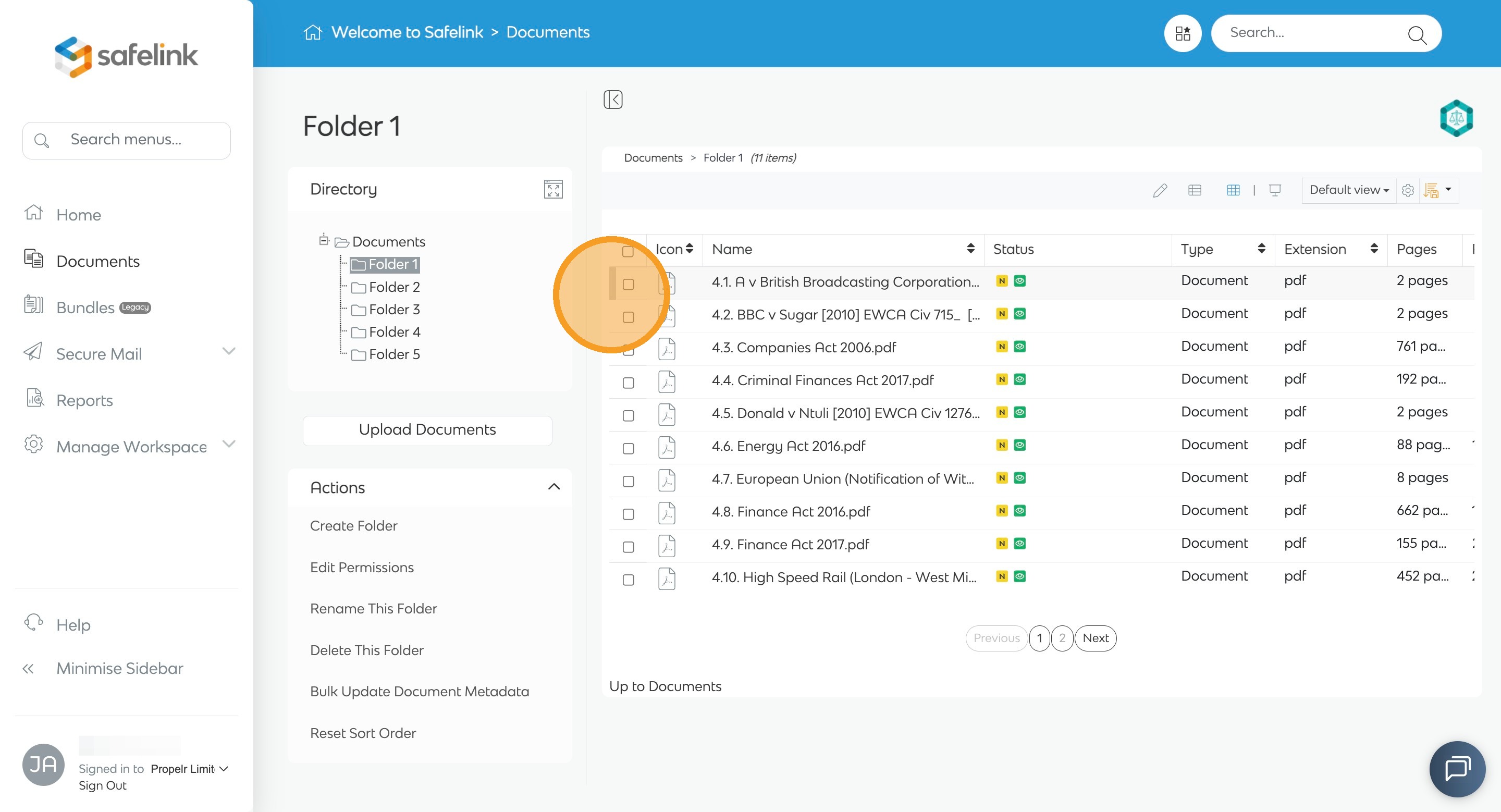This screenshot has height=812, width=1501.
Task: Tick checkbox for Finance Act 2017.pdf
Action: 628,547
